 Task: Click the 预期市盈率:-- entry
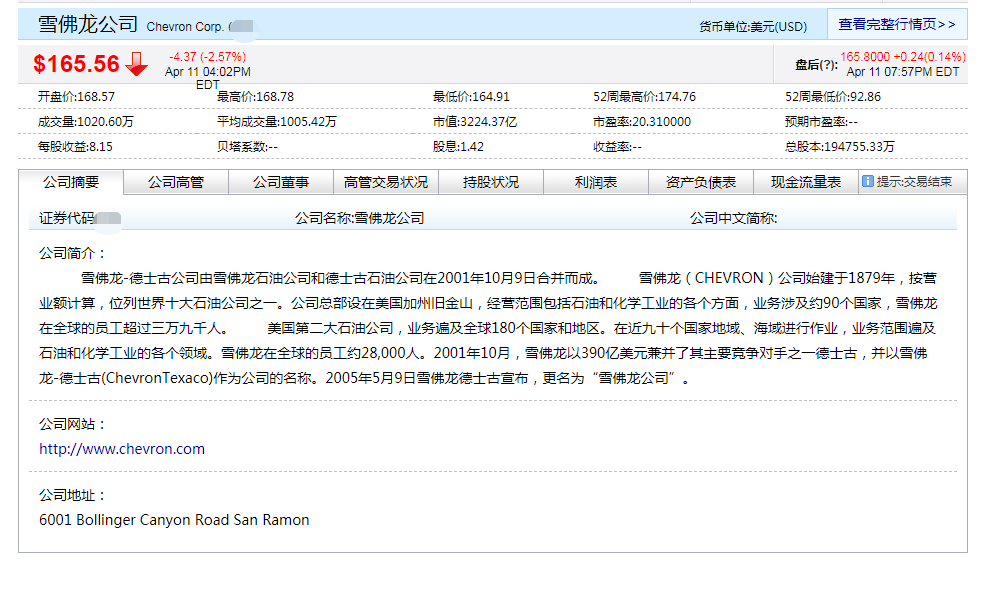[x=821, y=122]
